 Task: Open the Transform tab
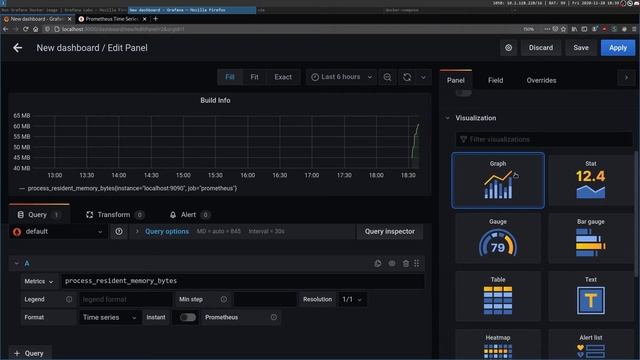[x=115, y=215]
